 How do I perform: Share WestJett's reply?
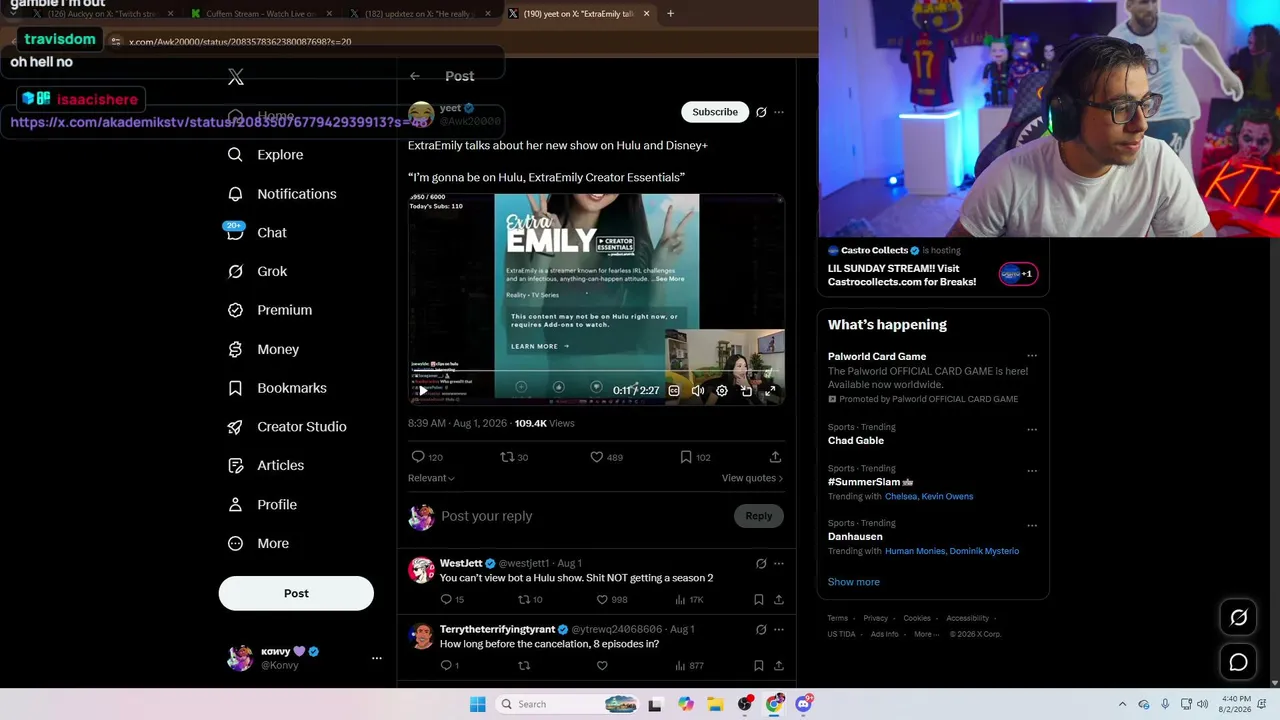pos(779,600)
